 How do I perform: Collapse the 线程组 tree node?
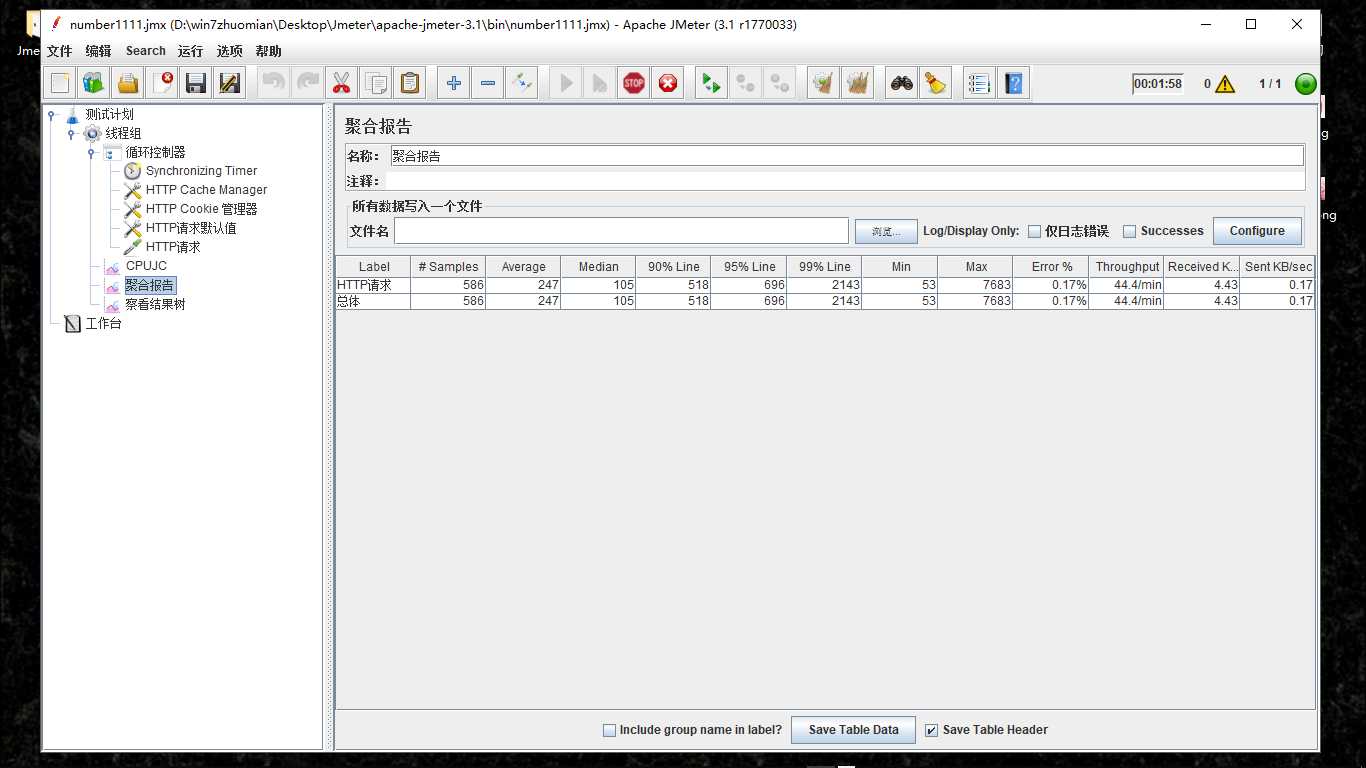[x=71, y=134]
